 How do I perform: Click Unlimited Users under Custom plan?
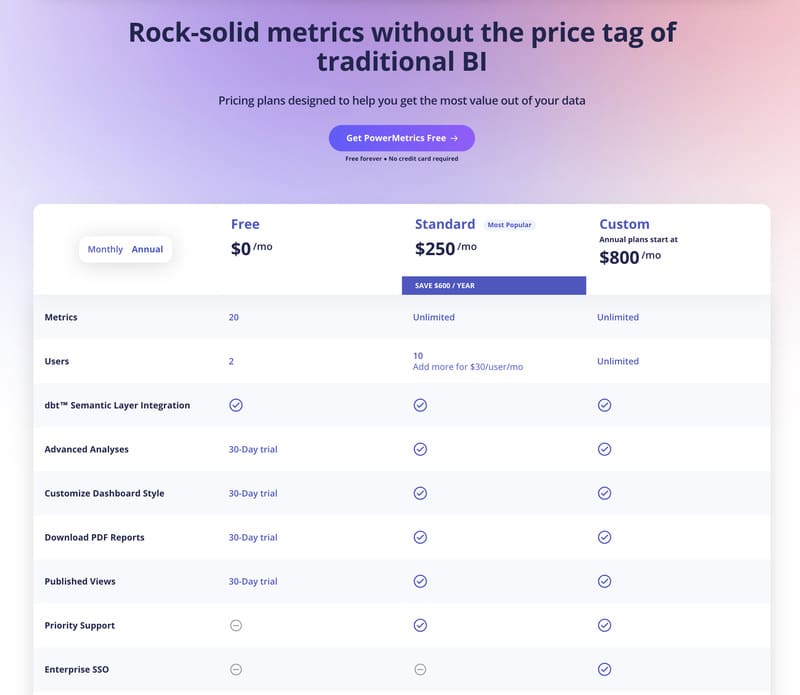(x=618, y=361)
